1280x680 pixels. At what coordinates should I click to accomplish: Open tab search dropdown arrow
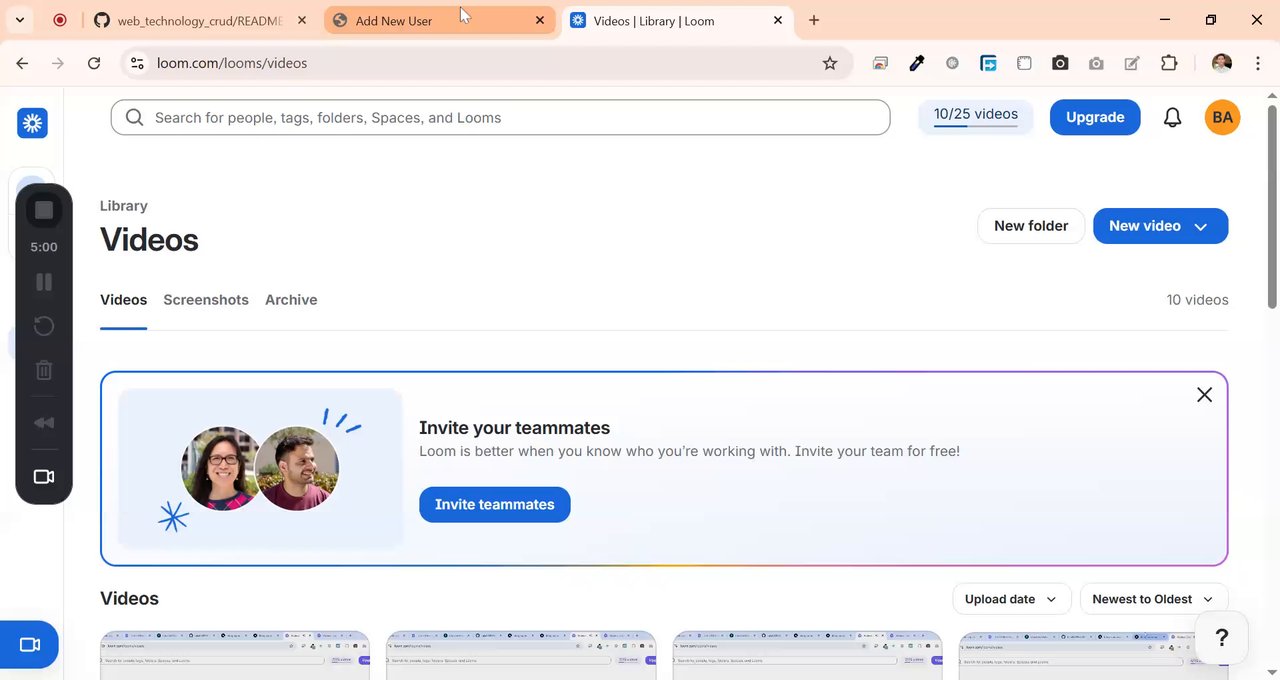click(x=20, y=20)
